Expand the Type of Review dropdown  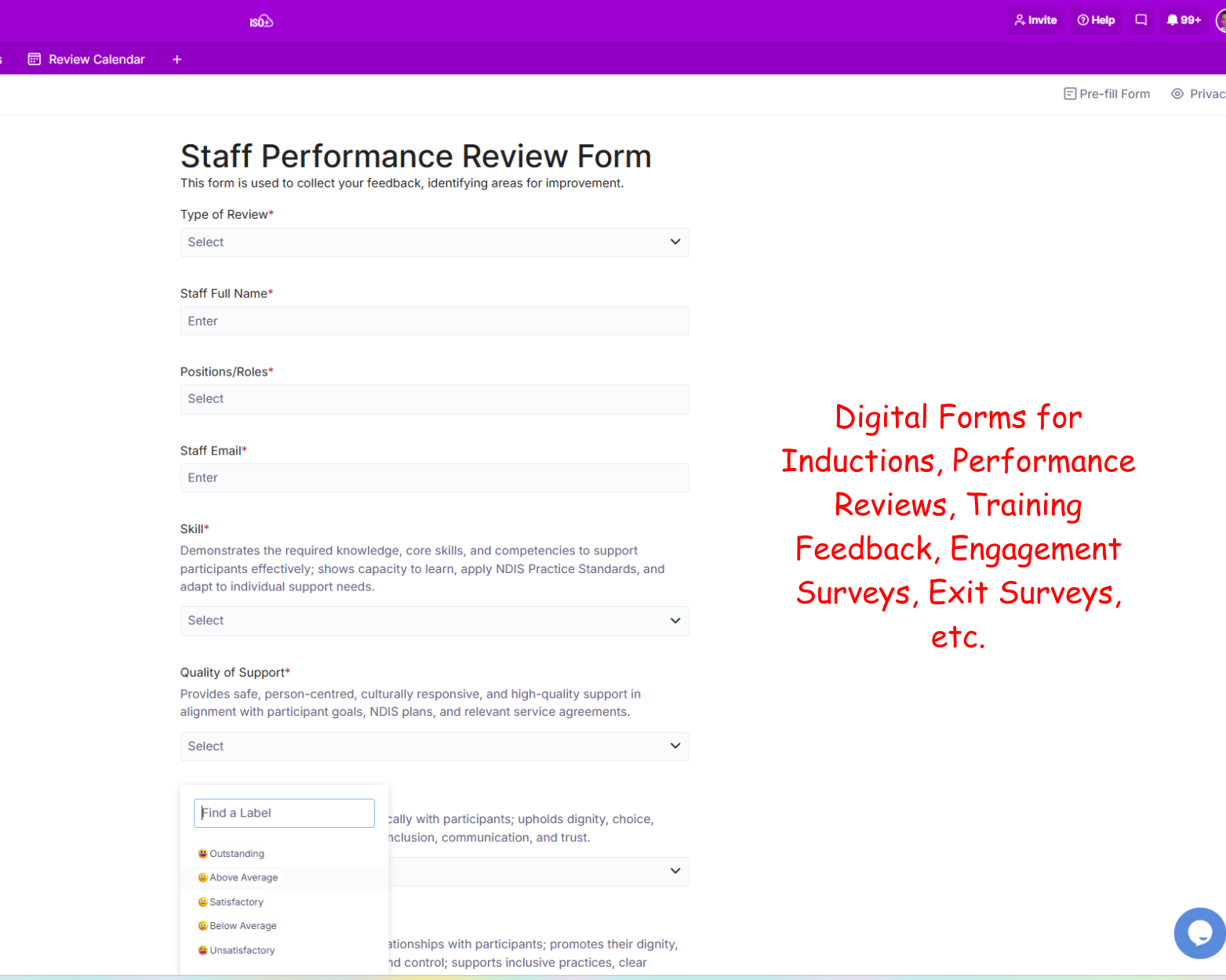pyautogui.click(x=435, y=242)
